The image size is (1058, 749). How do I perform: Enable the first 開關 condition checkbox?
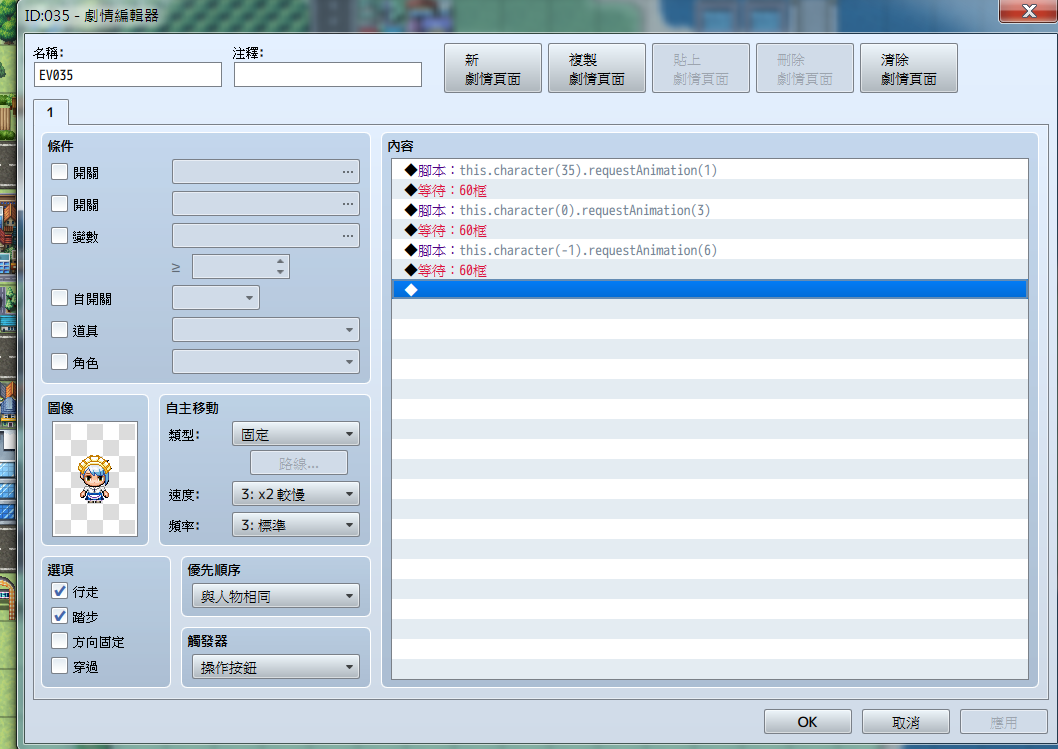click(59, 171)
